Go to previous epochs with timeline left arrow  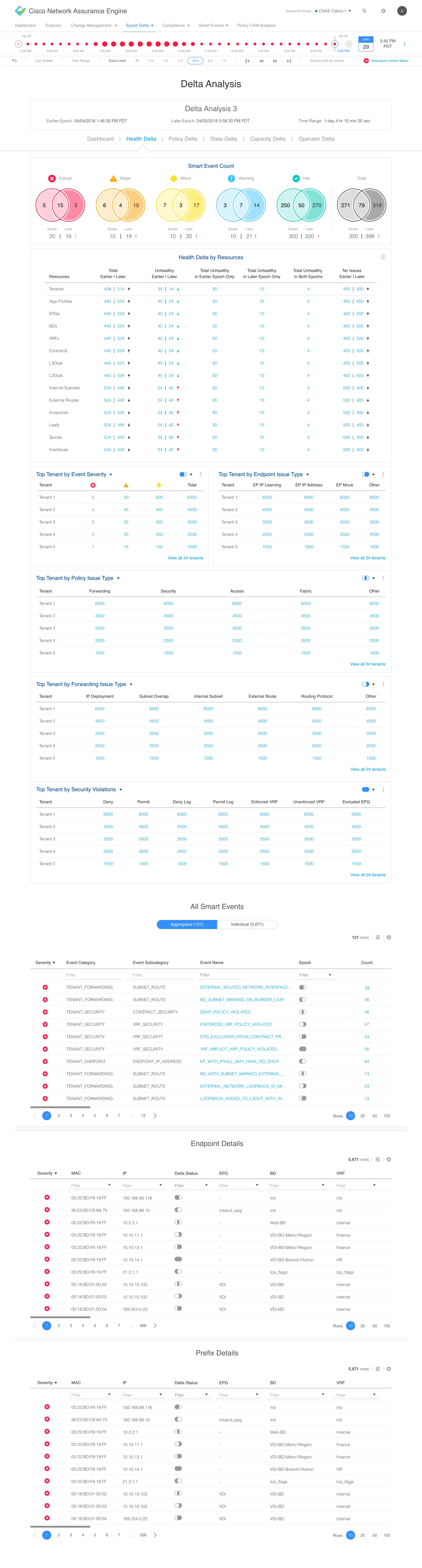point(18,44)
